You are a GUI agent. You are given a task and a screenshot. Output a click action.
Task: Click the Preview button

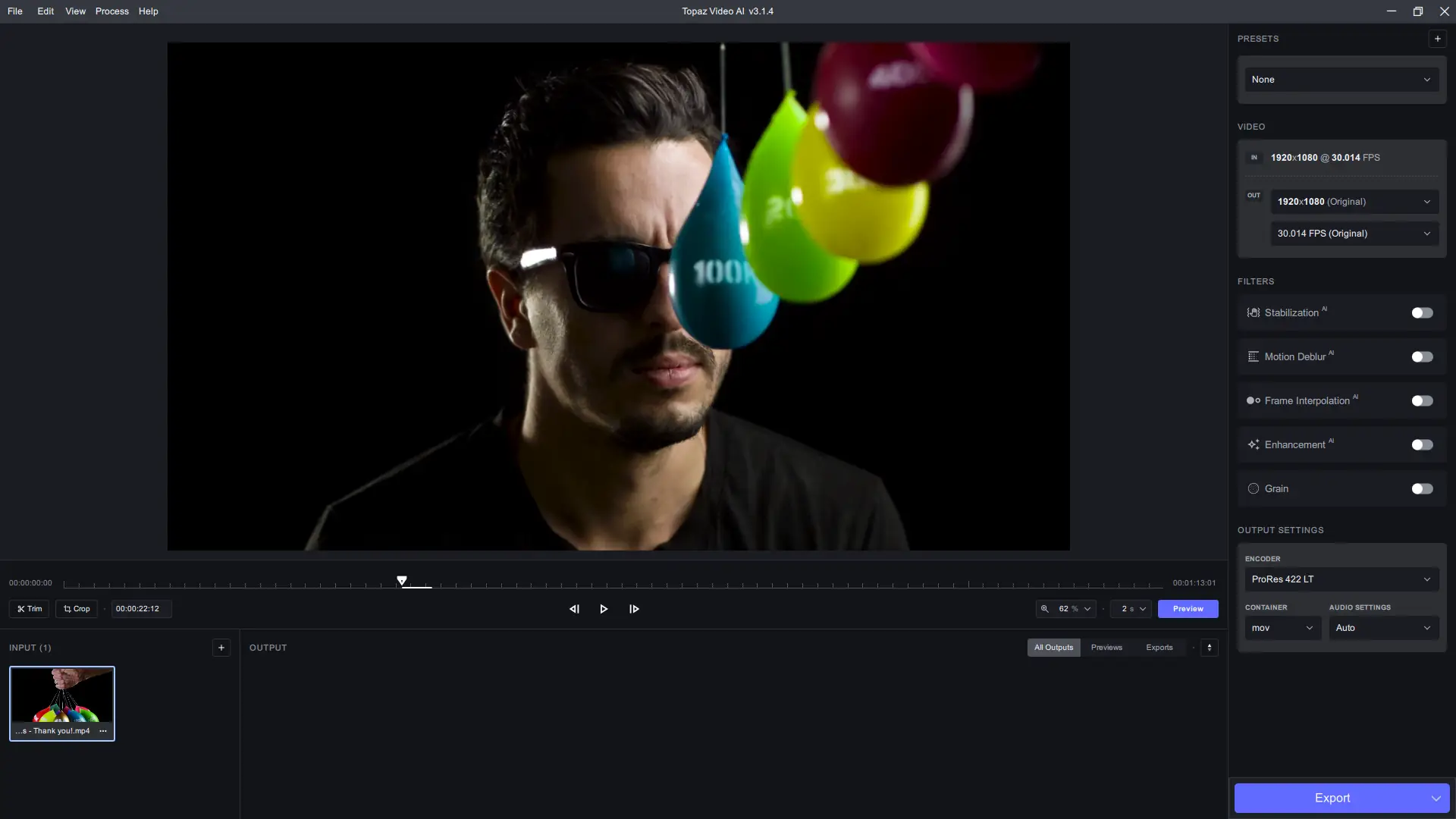1188,609
